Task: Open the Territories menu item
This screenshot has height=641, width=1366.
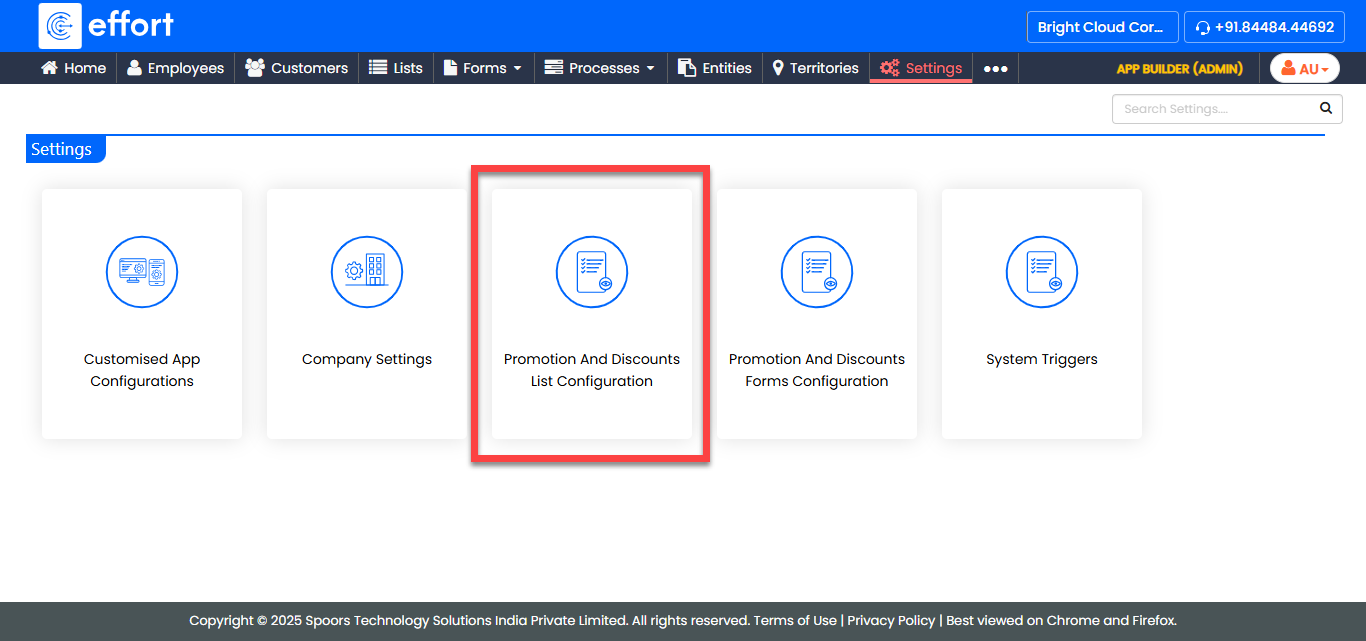Action: coord(815,68)
